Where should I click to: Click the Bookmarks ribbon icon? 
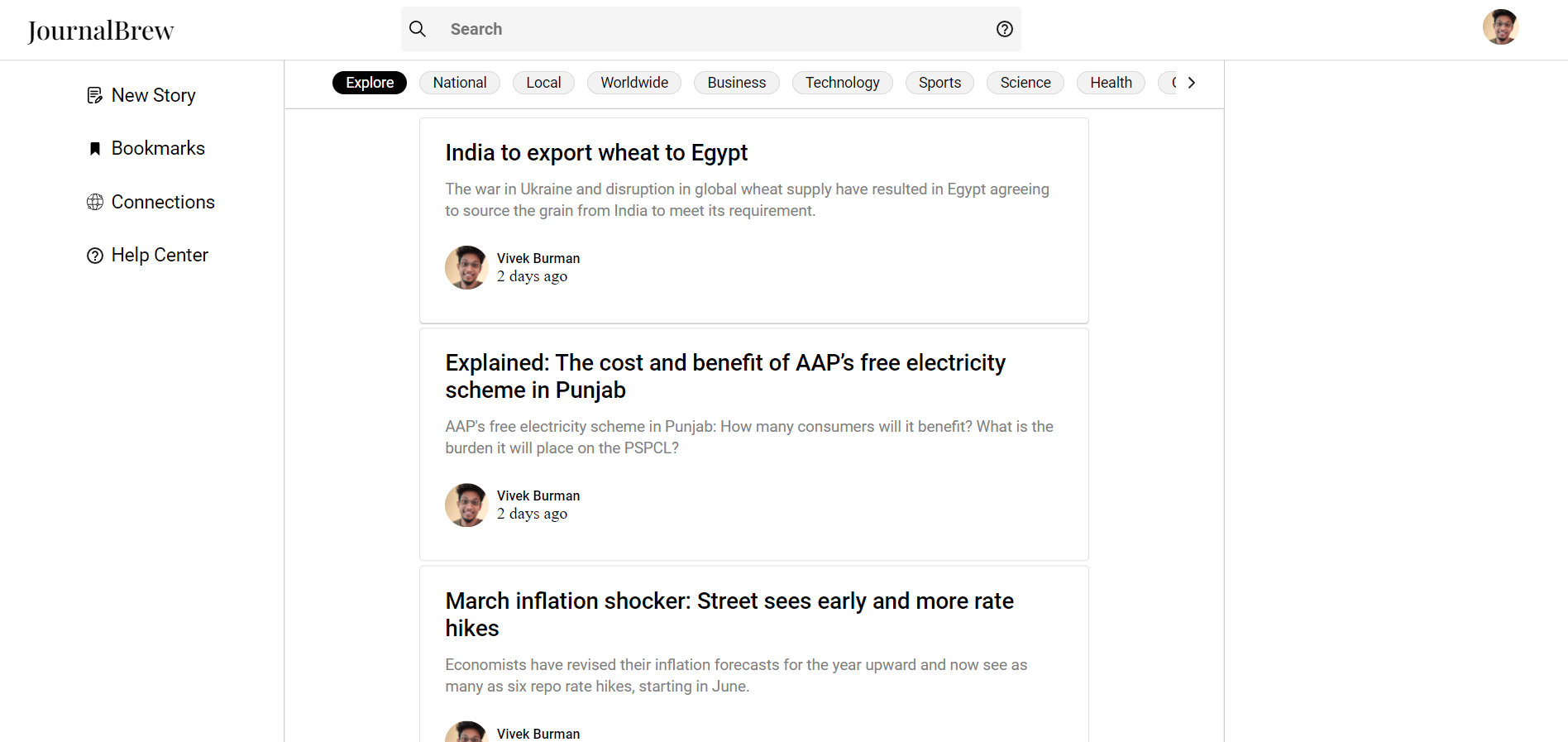click(95, 148)
